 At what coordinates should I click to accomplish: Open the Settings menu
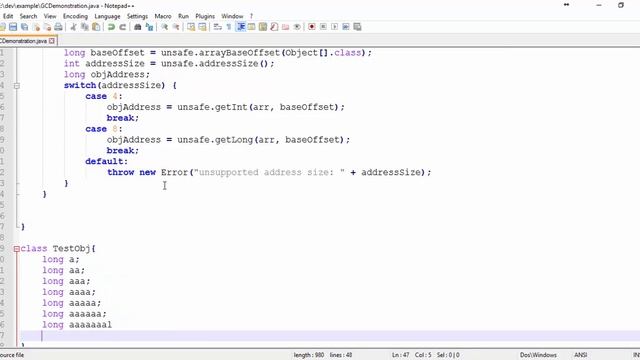pyautogui.click(x=137, y=16)
